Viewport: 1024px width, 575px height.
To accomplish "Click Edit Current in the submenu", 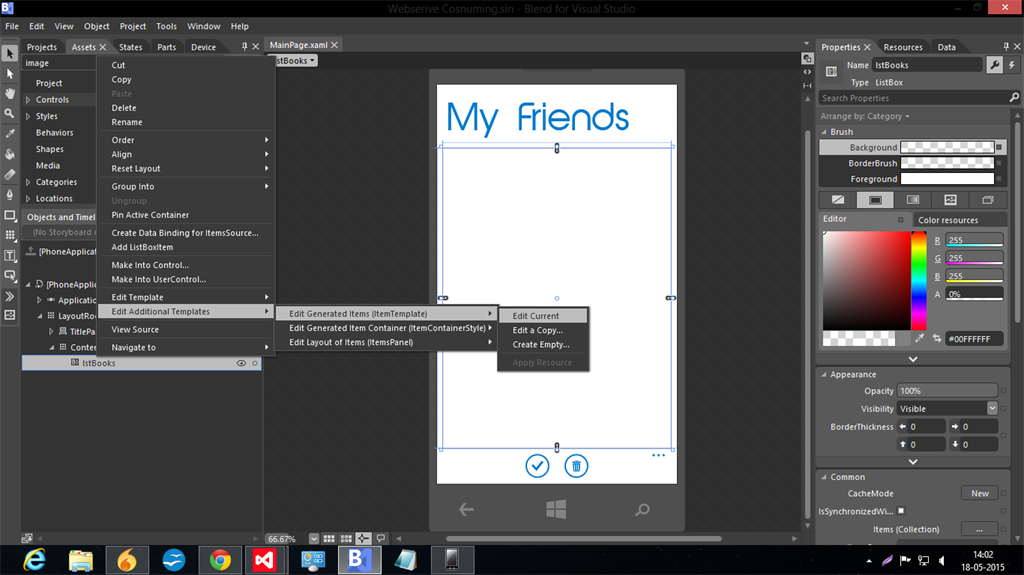I will click(536, 316).
